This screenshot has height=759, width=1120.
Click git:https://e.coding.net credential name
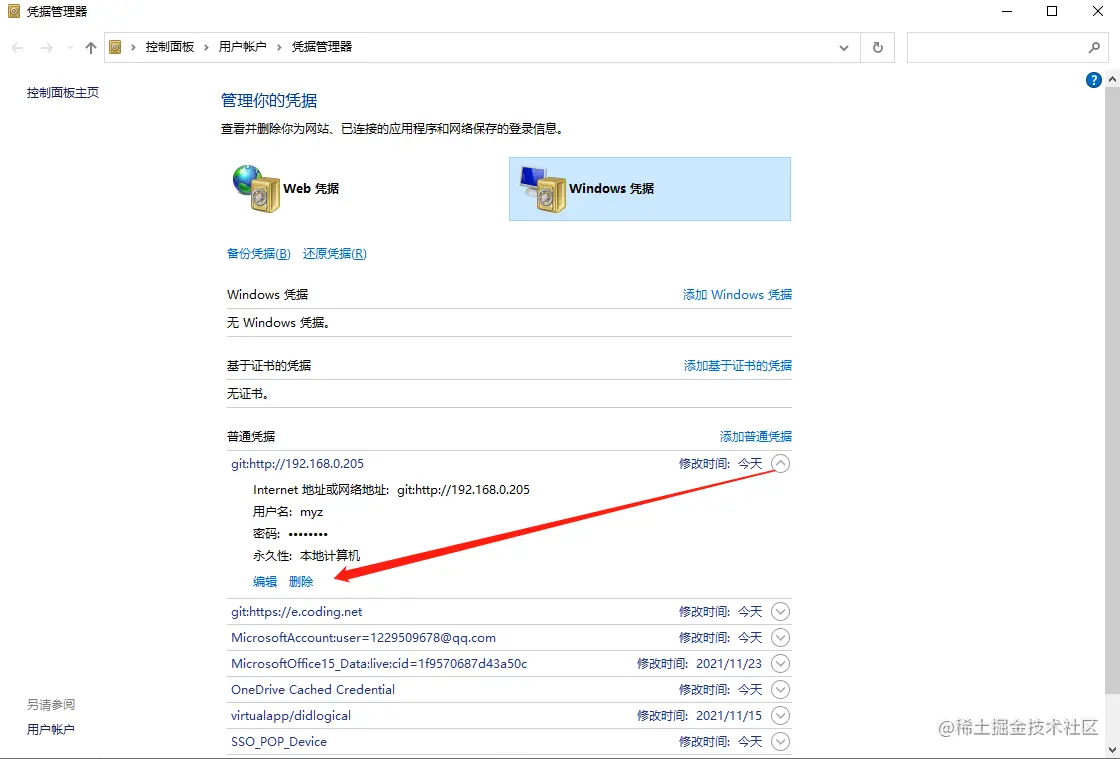[296, 612]
